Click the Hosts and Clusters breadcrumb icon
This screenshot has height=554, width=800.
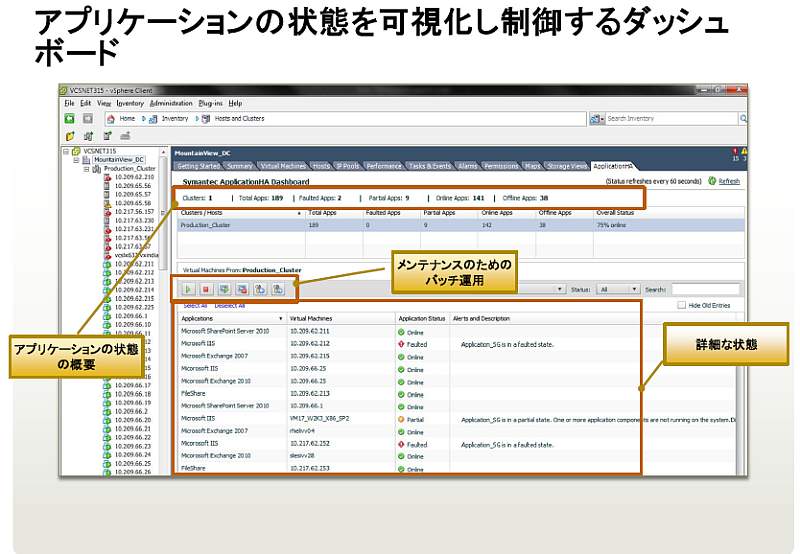pos(206,118)
